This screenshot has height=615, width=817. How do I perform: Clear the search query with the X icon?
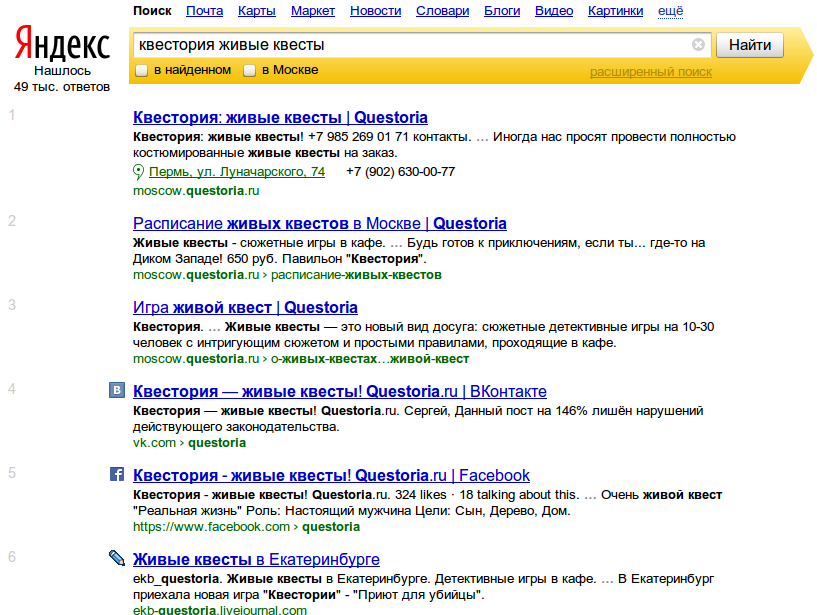click(x=698, y=45)
